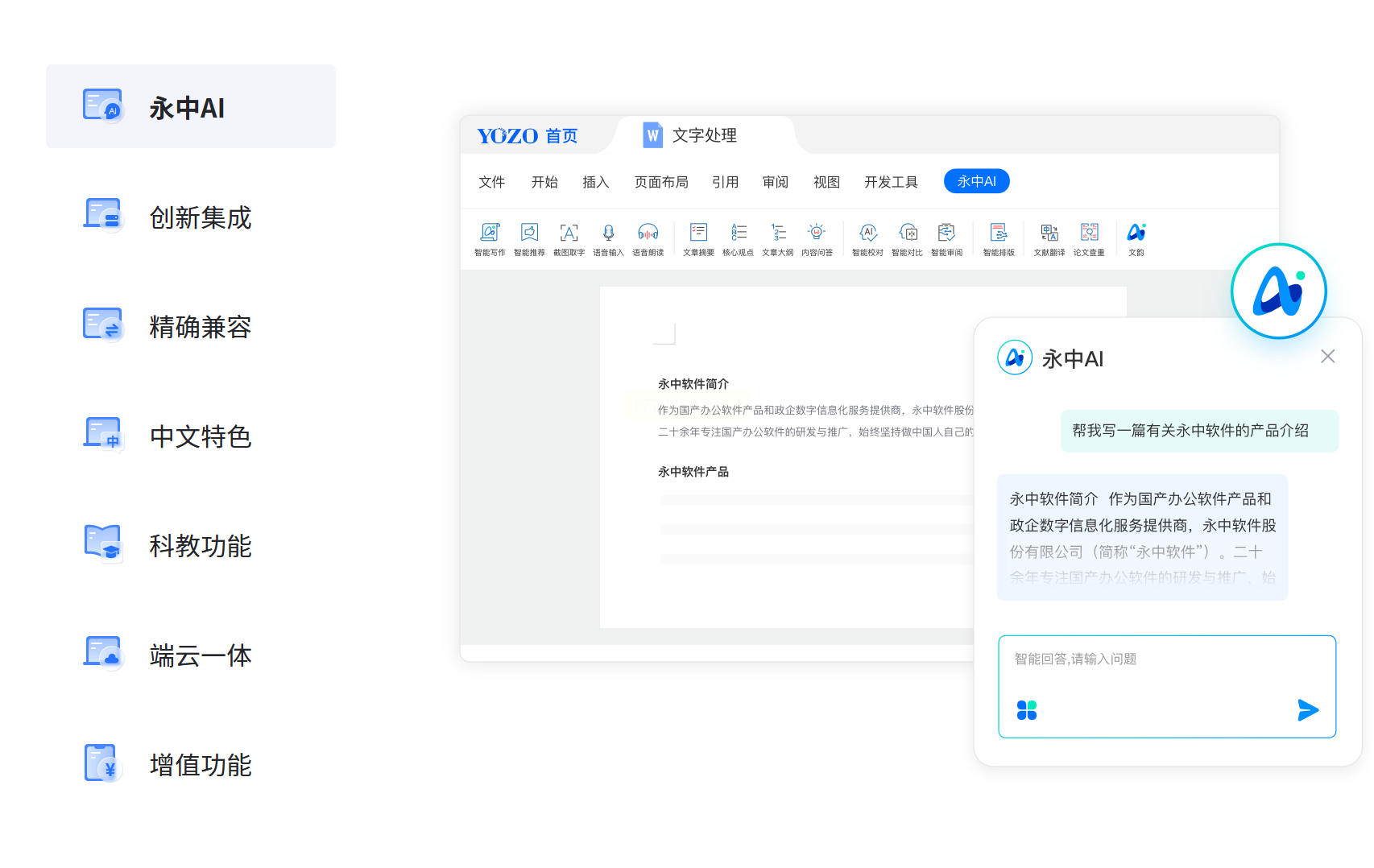This screenshot has width=1374, height=868.
Task: Open the 文章摘要 tool
Action: click(698, 239)
